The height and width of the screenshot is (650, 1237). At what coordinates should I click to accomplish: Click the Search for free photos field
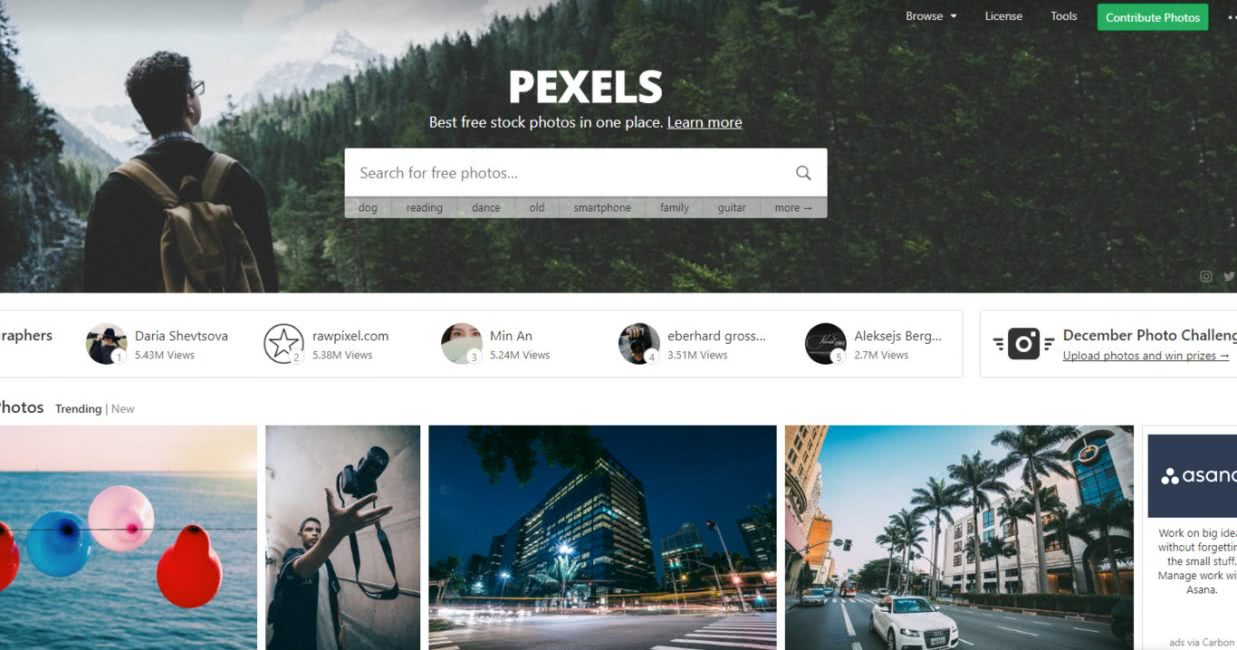coord(570,173)
